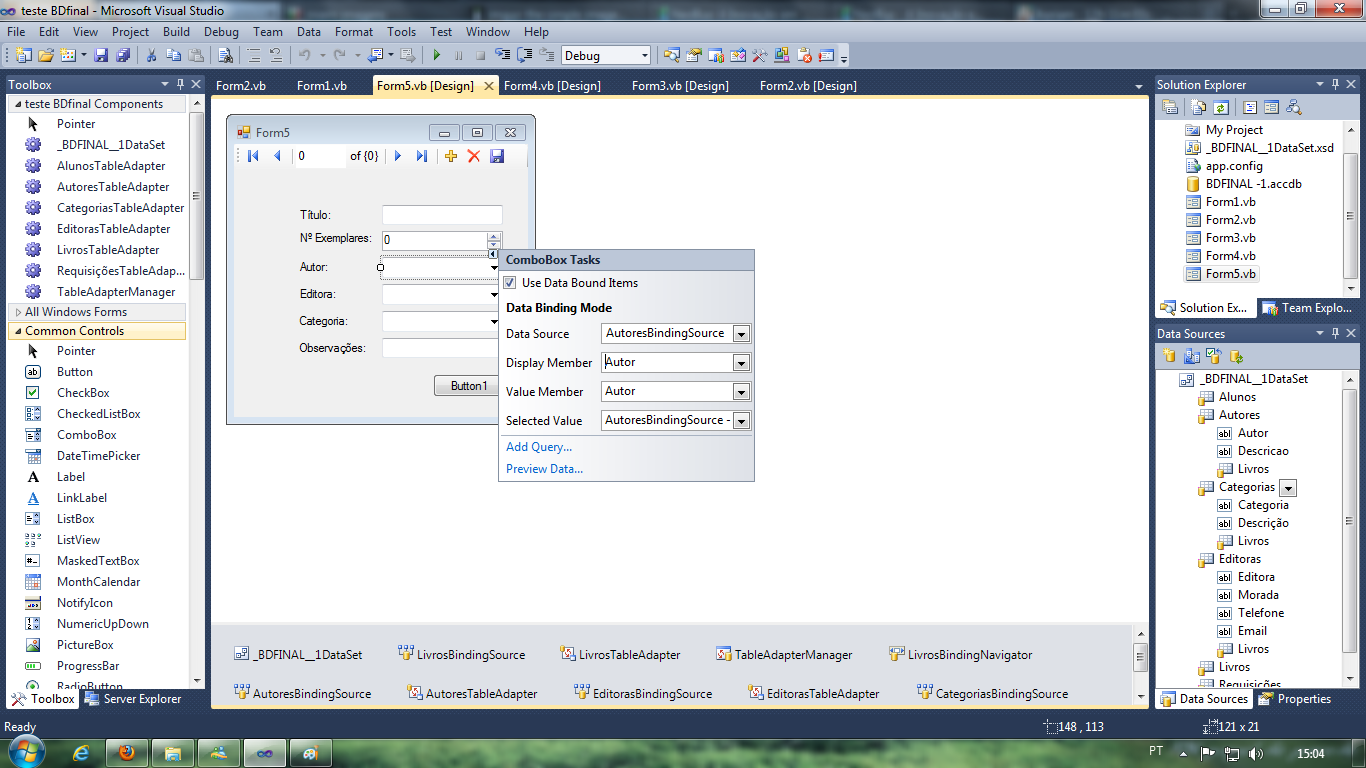Click the Save All toolbar icon
Screen dimensions: 1366x768
coord(123,56)
